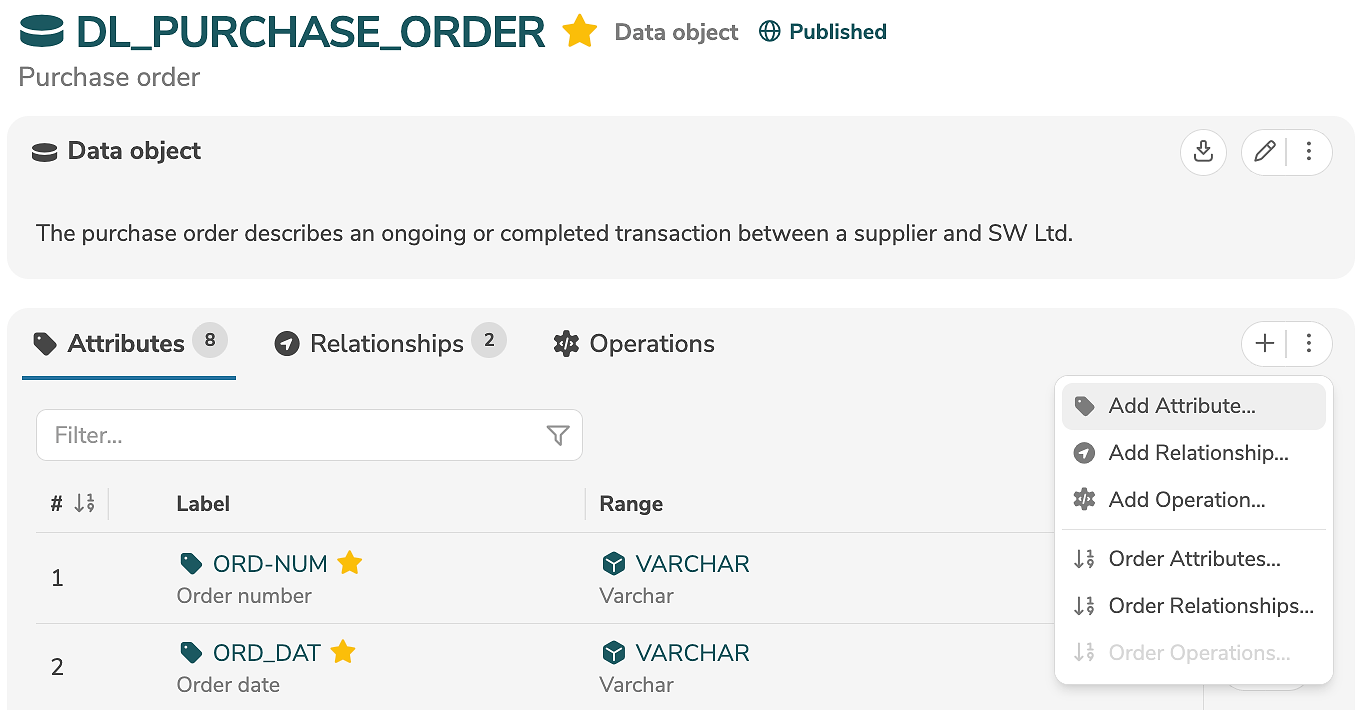Click Order Attributes menu item
Screen dimensions: 1362x710
[x=1194, y=559]
